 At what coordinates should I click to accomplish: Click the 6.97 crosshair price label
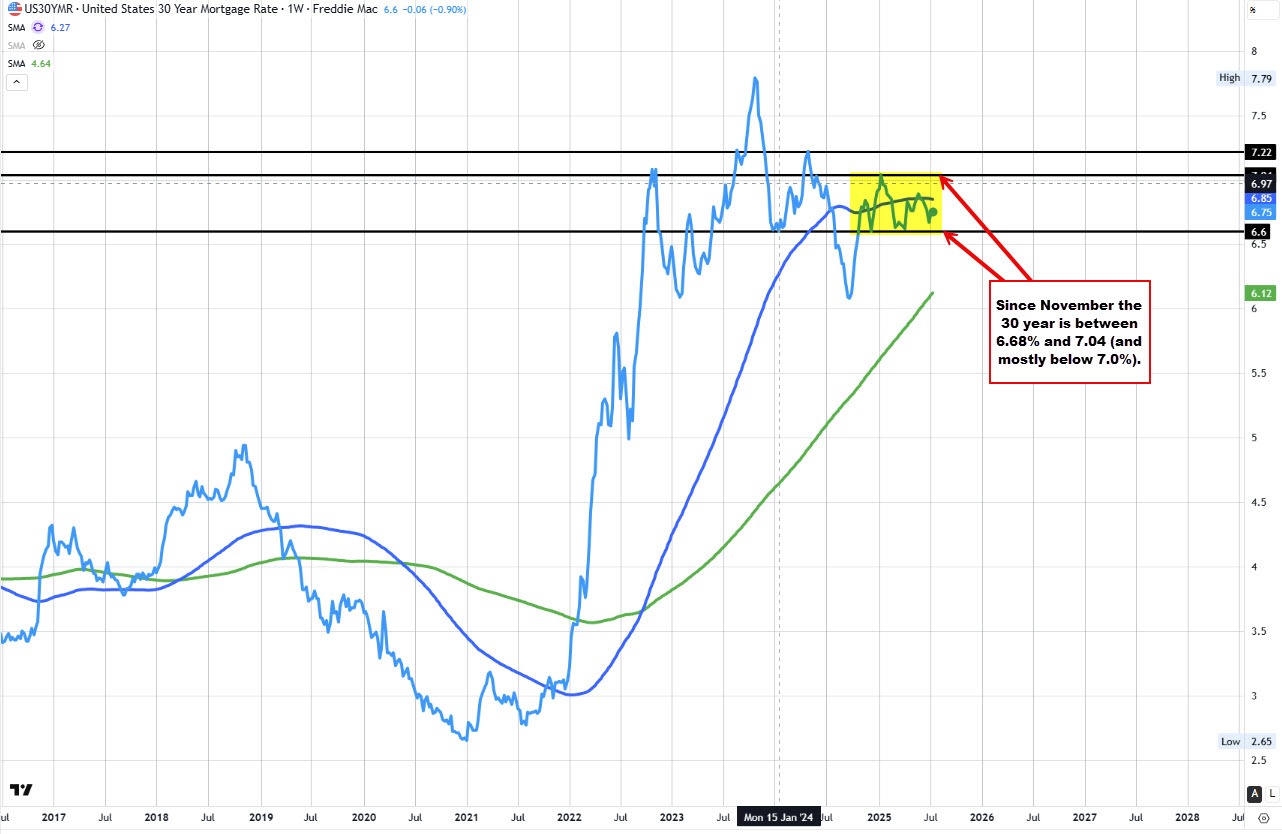pyautogui.click(x=1258, y=185)
